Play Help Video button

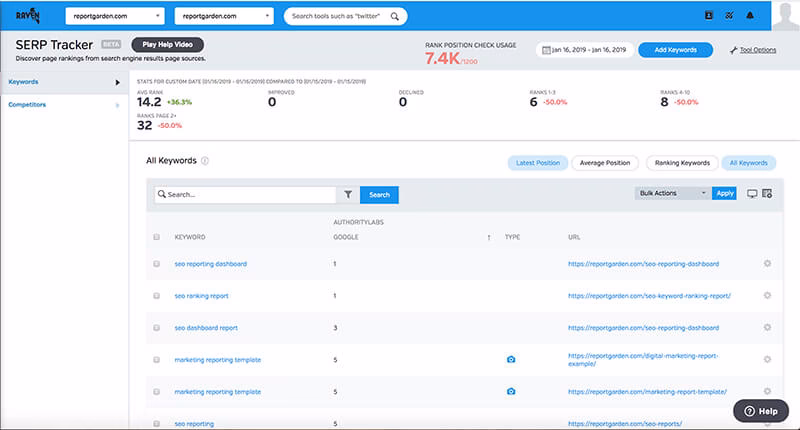point(167,45)
